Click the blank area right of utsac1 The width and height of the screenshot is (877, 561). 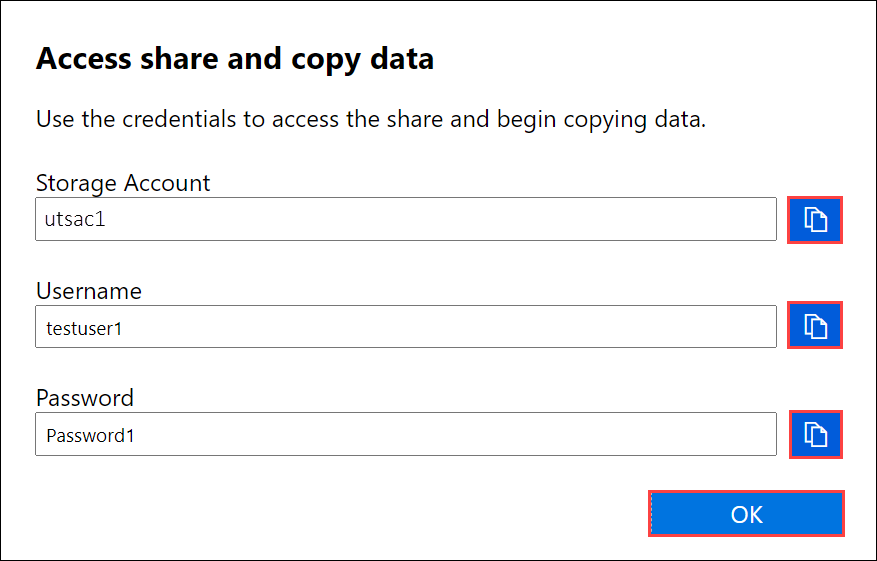(x=441, y=219)
